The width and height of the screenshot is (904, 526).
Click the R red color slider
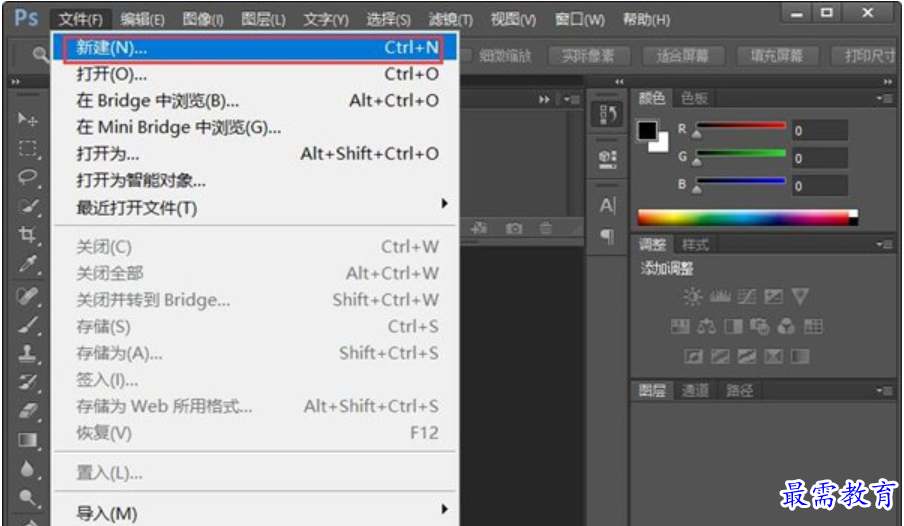pyautogui.click(x=741, y=125)
